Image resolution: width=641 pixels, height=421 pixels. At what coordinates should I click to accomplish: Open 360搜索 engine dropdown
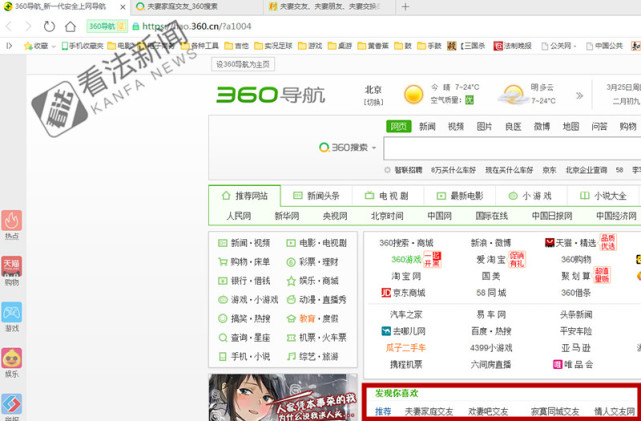coord(347,148)
